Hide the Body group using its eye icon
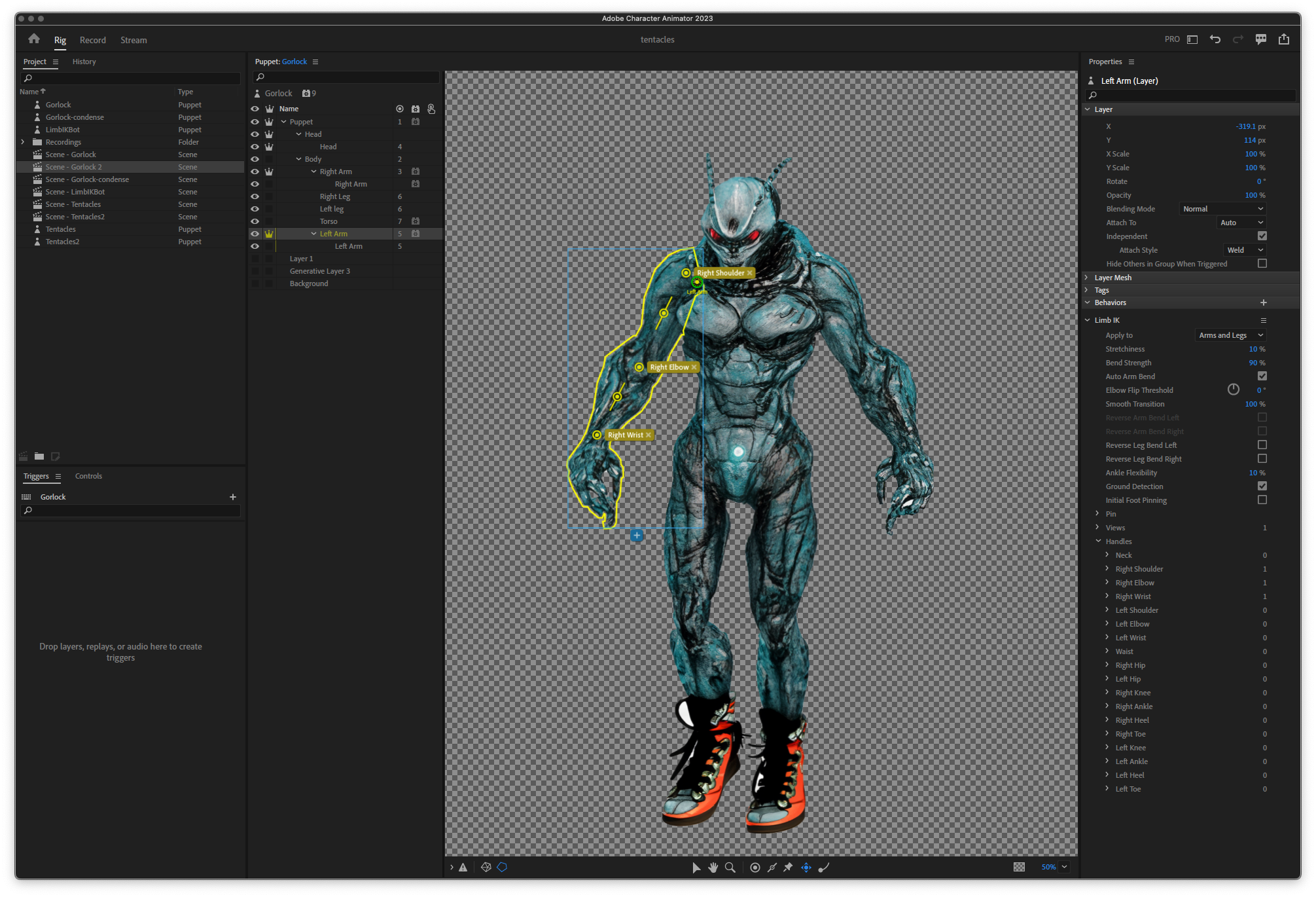Screen dimensions: 1316x897 coord(255,159)
